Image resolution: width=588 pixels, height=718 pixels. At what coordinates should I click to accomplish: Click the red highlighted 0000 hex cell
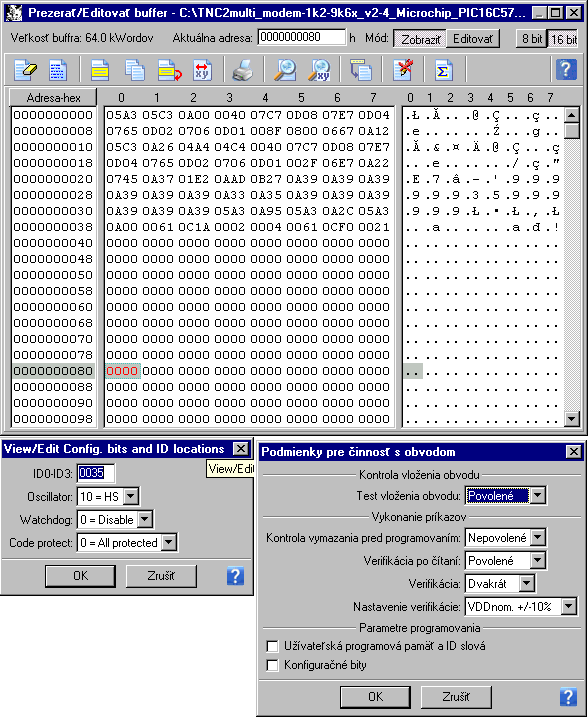click(122, 371)
